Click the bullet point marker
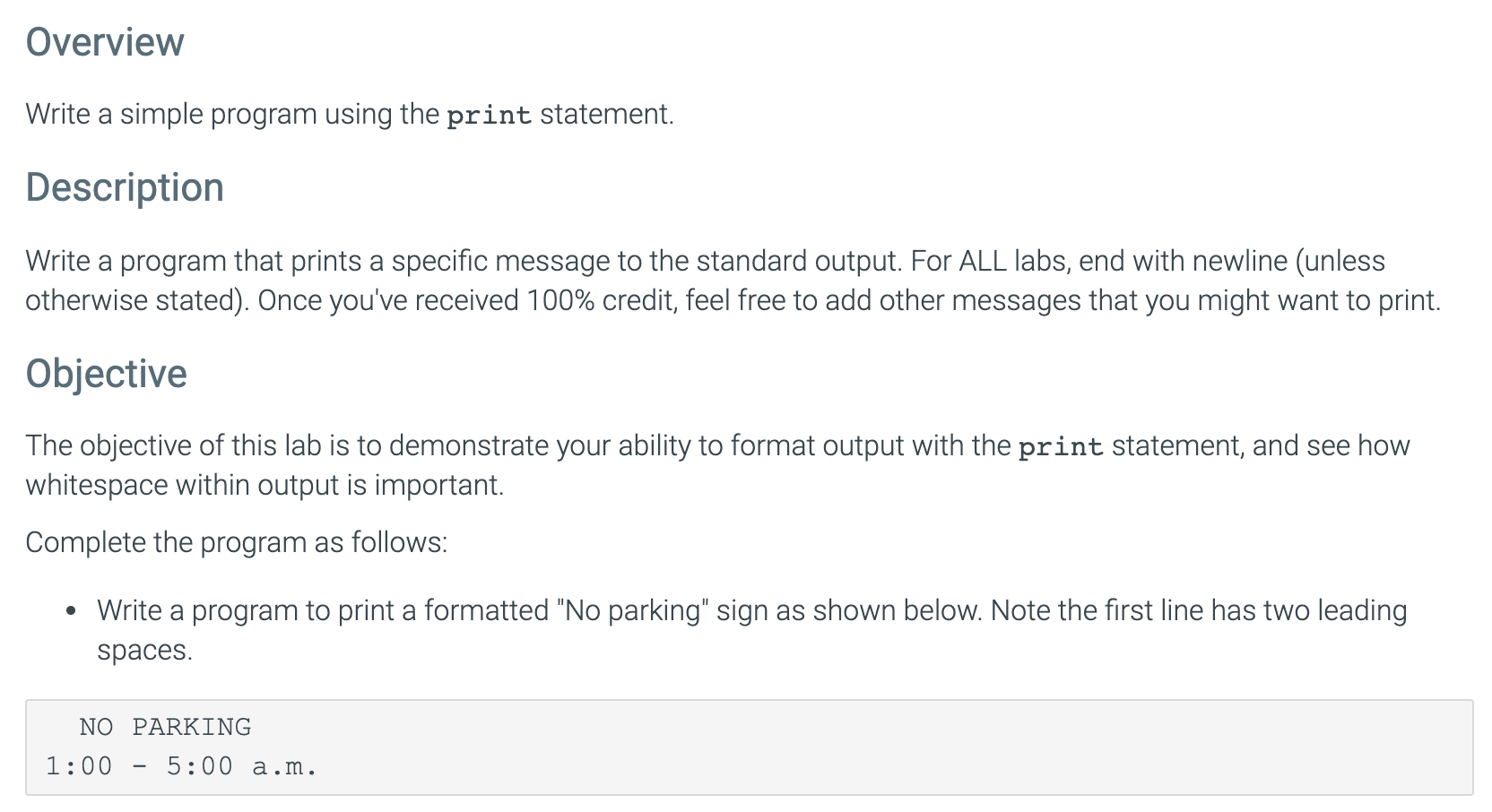 click(71, 612)
